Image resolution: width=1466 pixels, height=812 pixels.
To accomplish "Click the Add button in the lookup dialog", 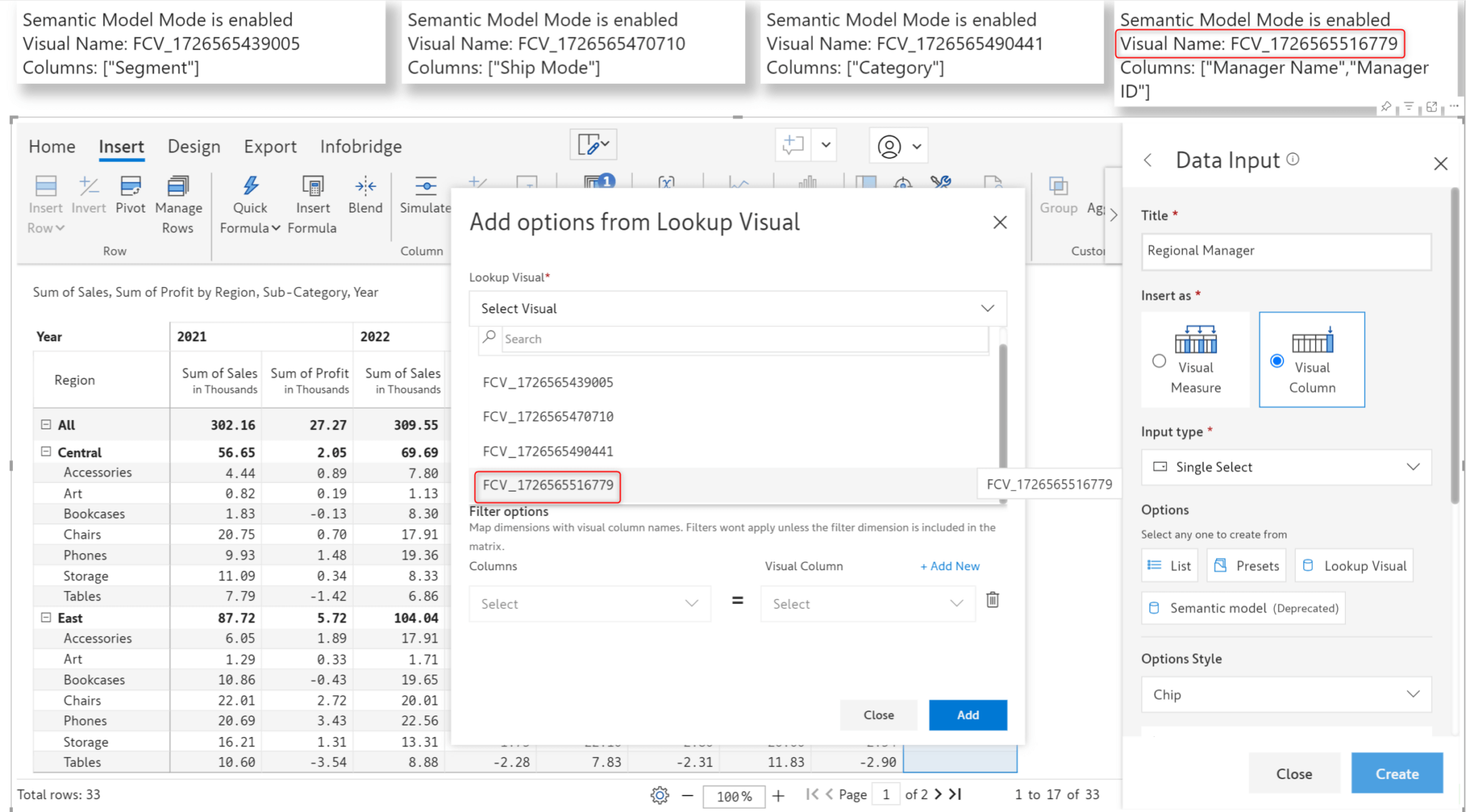I will point(968,715).
